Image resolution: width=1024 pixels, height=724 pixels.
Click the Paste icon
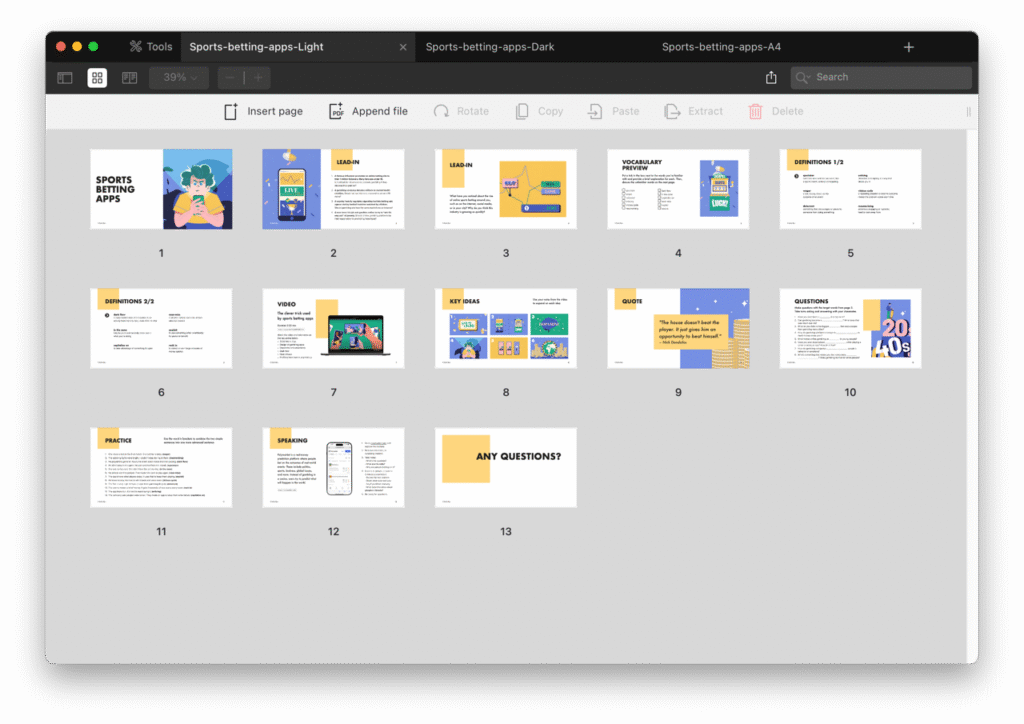[595, 111]
